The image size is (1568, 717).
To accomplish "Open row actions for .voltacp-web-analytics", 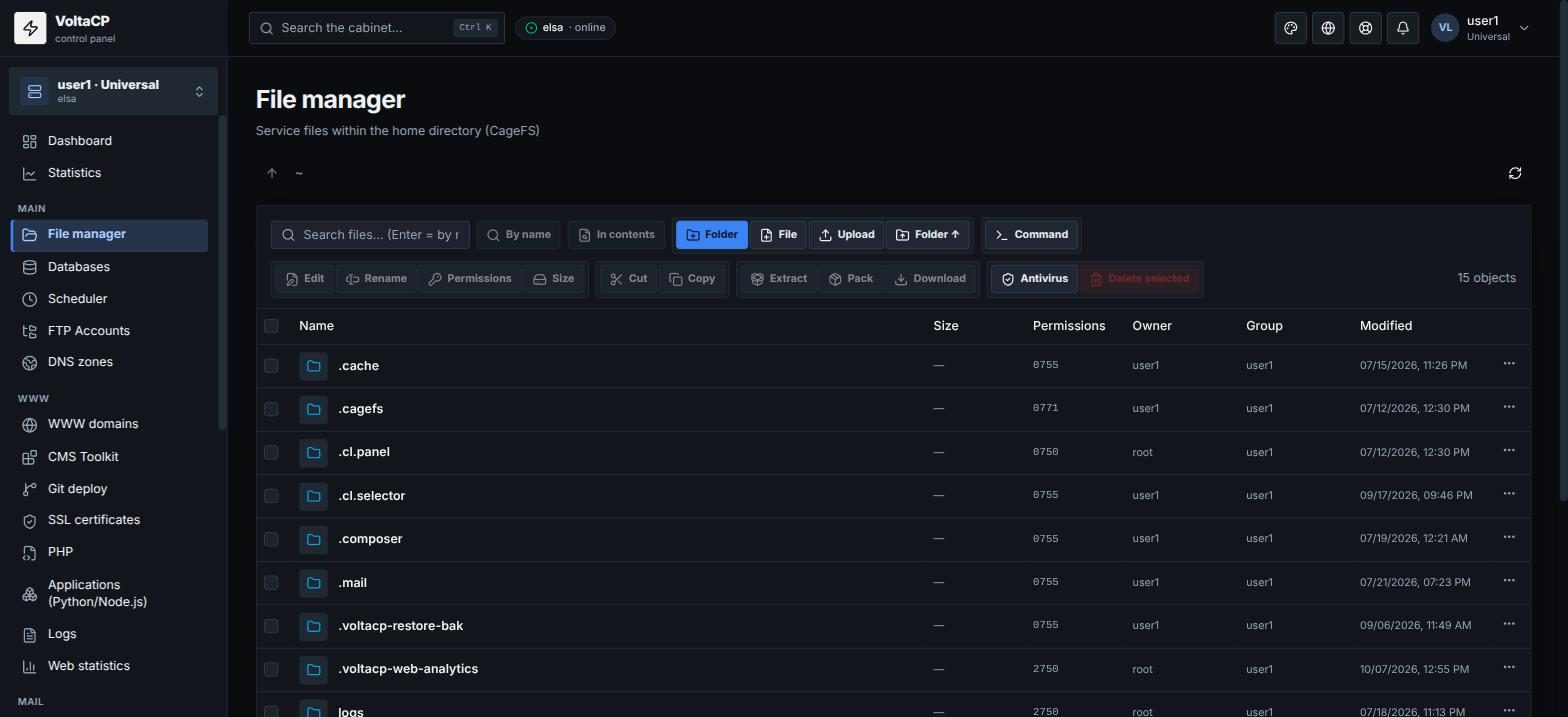I will [1509, 668].
